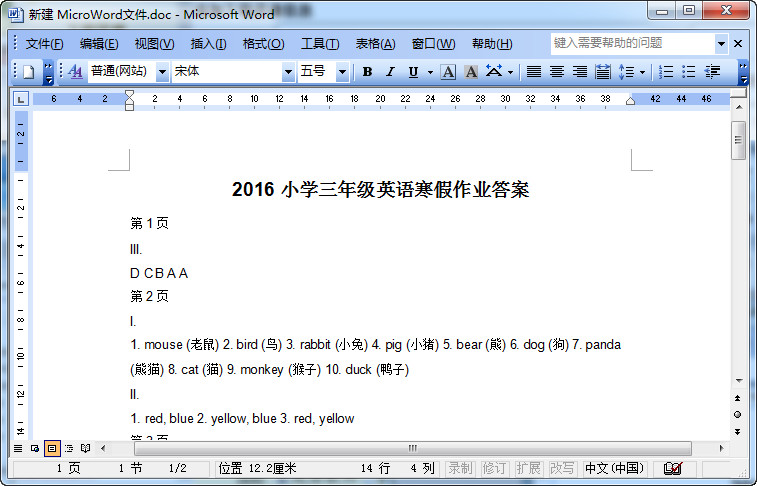Open font size dropdown 五号

tap(342, 72)
